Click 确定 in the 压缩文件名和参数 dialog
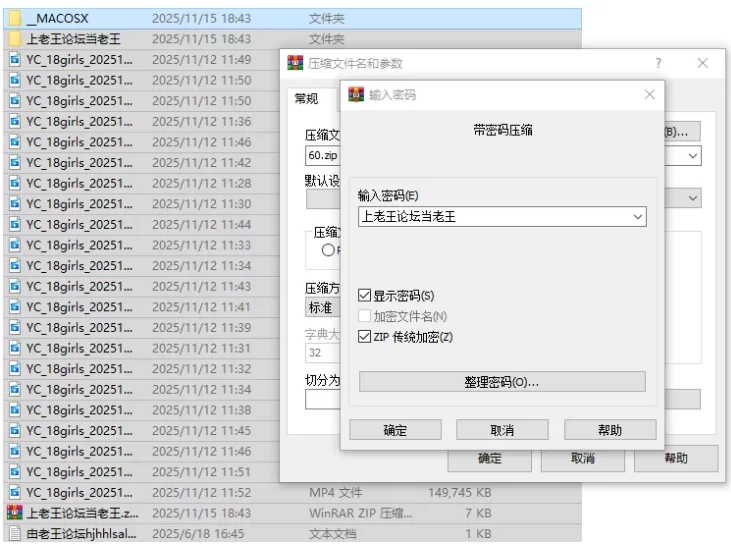The width and height of the screenshot is (731, 552). click(x=490, y=460)
